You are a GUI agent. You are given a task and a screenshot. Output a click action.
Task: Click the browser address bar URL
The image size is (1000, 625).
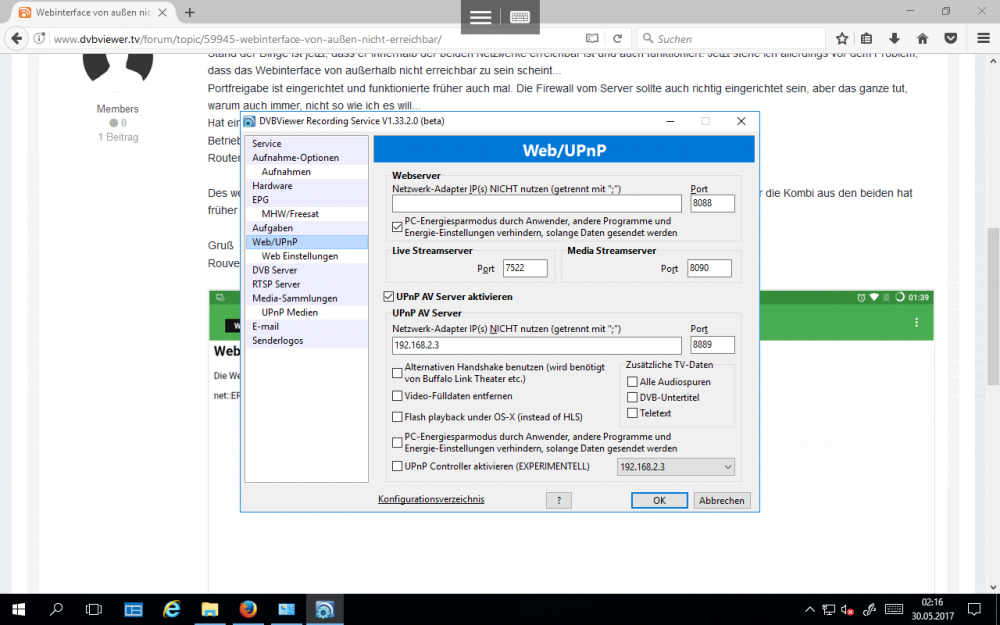point(247,39)
